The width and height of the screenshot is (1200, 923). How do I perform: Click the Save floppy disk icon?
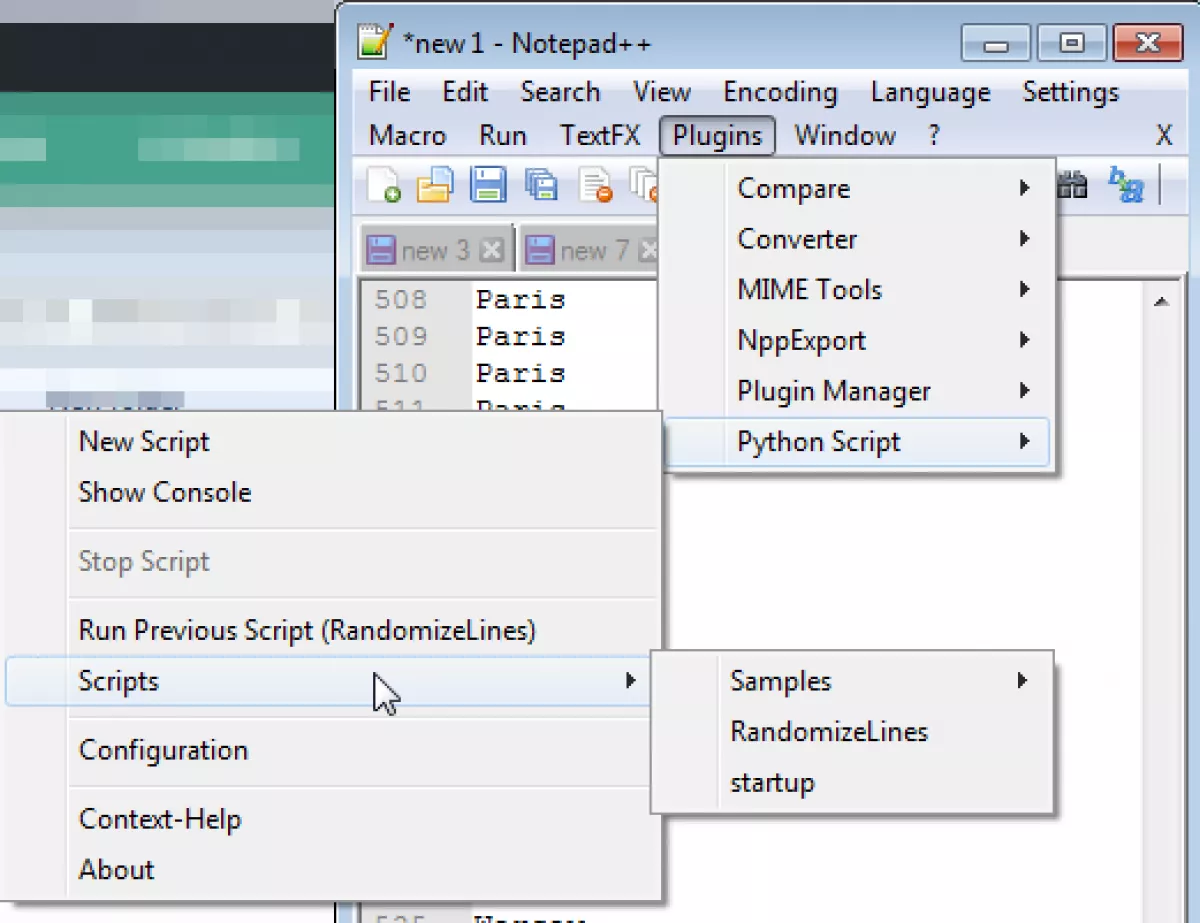(488, 186)
